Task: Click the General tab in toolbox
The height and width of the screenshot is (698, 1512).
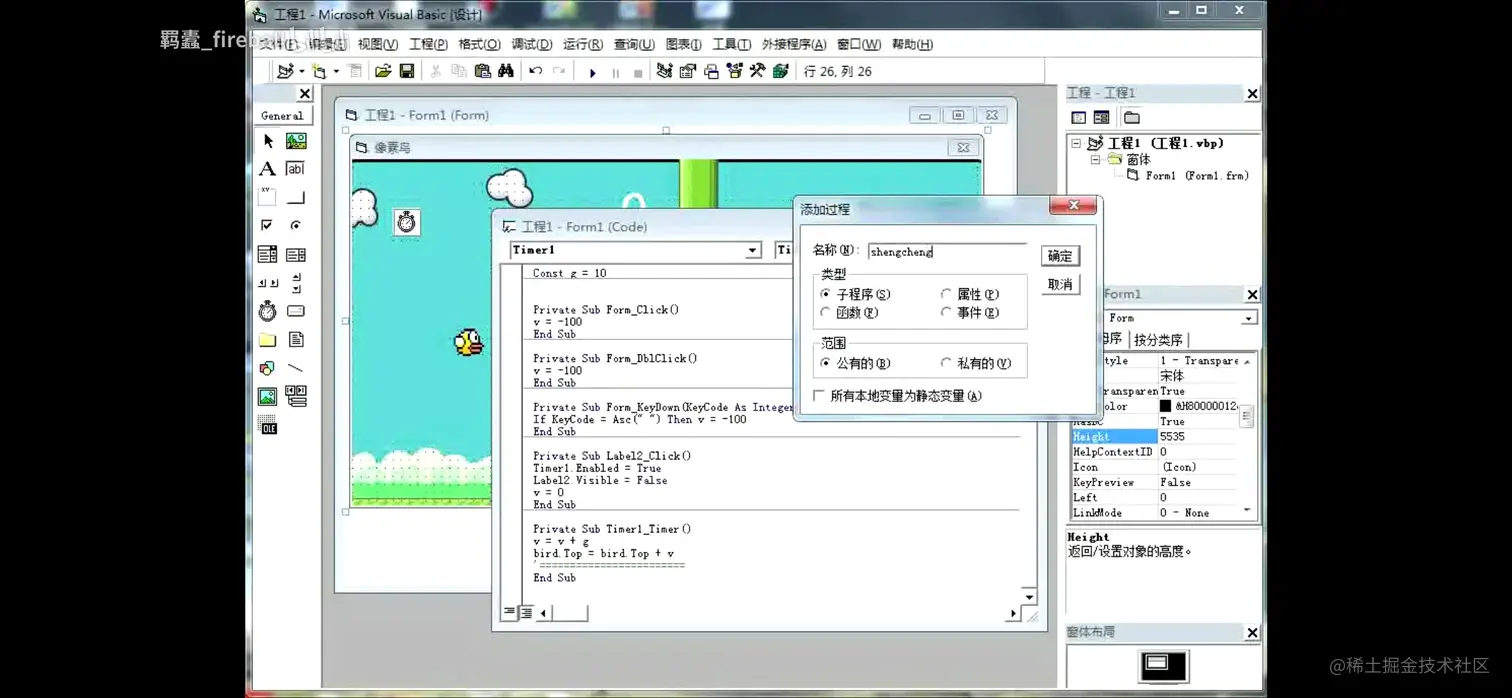Action: [x=282, y=115]
